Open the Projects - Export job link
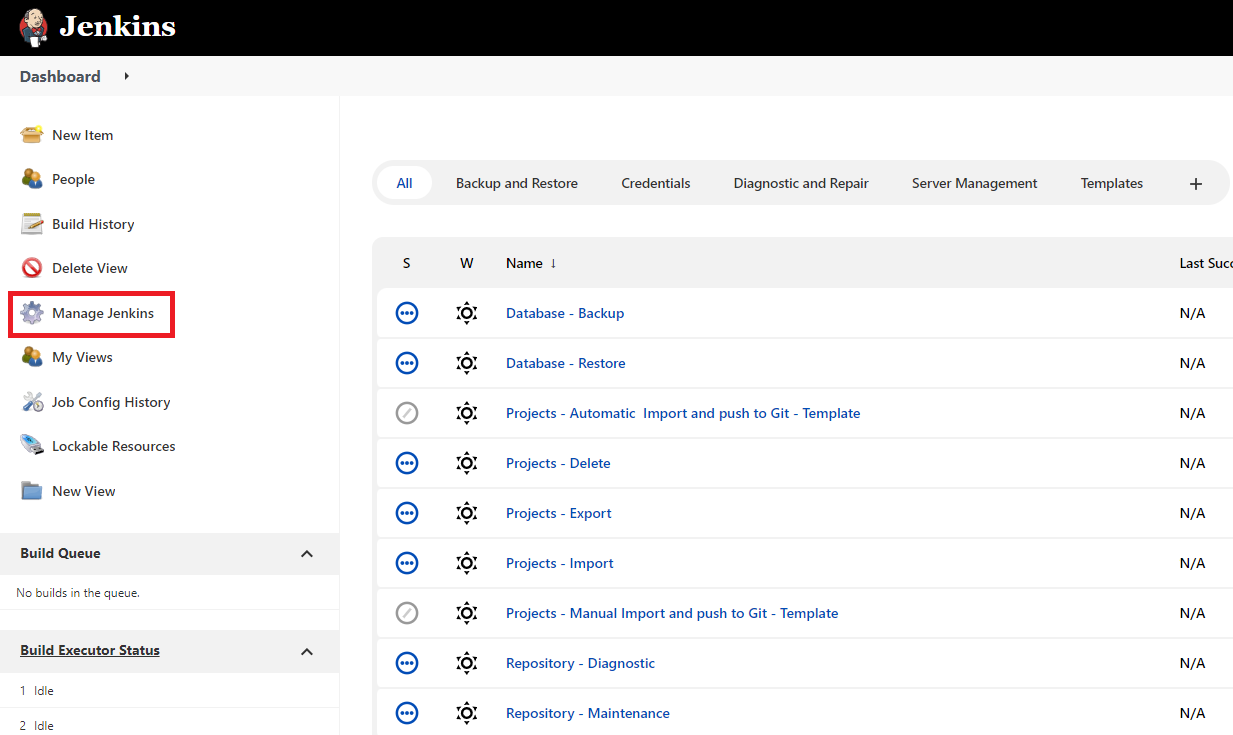 pos(558,513)
